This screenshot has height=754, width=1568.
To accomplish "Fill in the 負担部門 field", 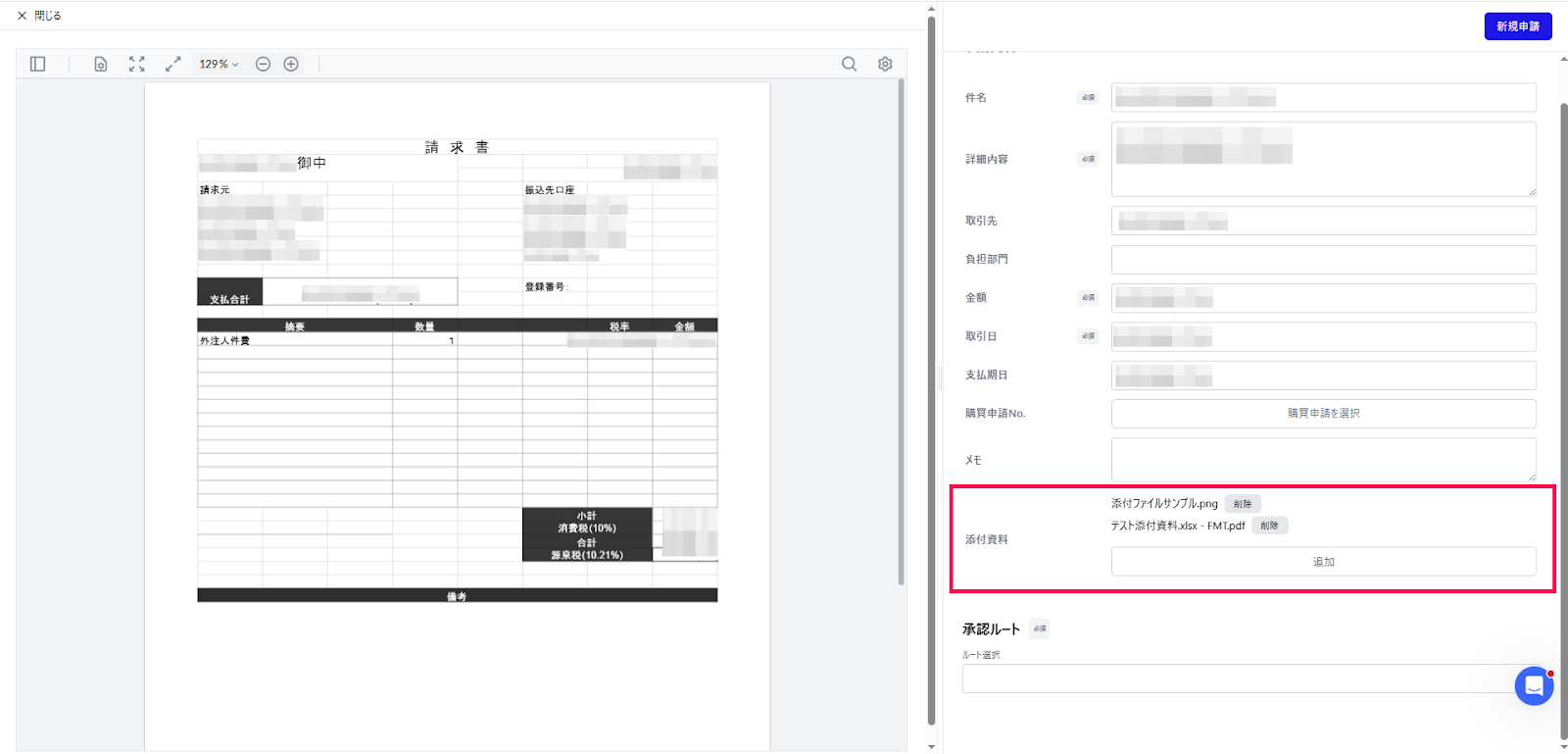I will coord(1323,260).
